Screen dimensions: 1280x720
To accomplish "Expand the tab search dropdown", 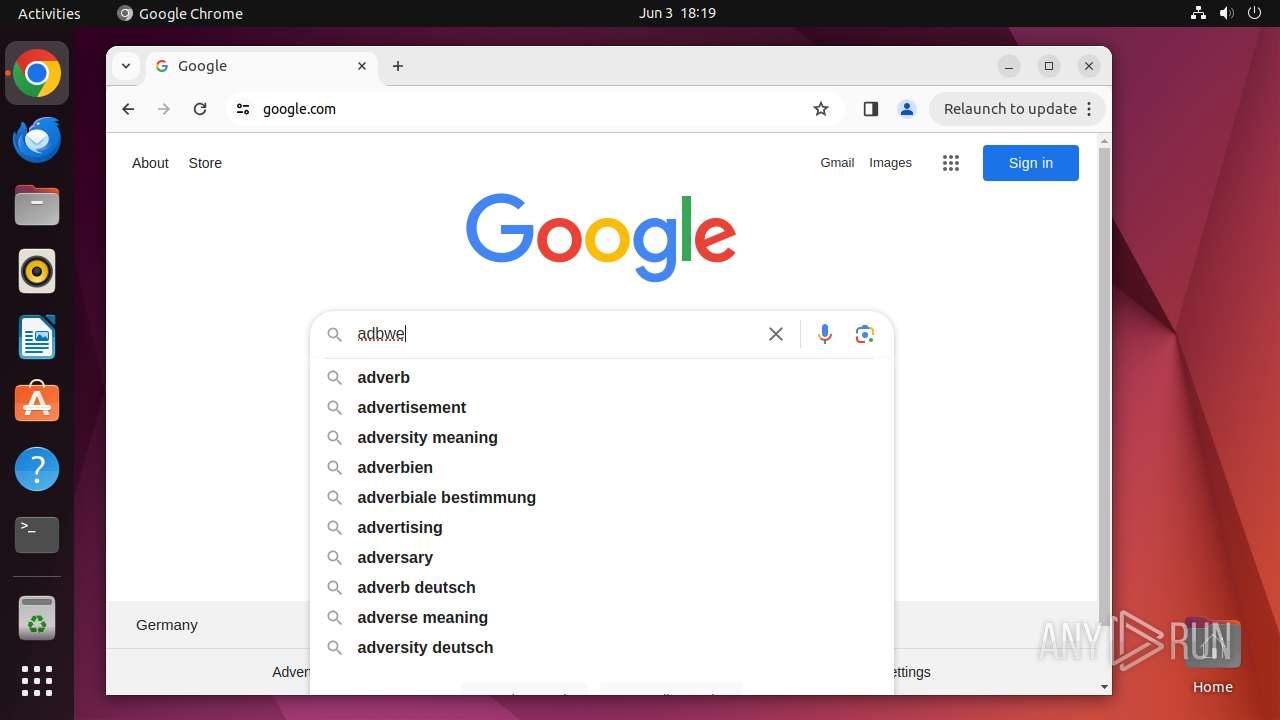I will click(x=125, y=66).
